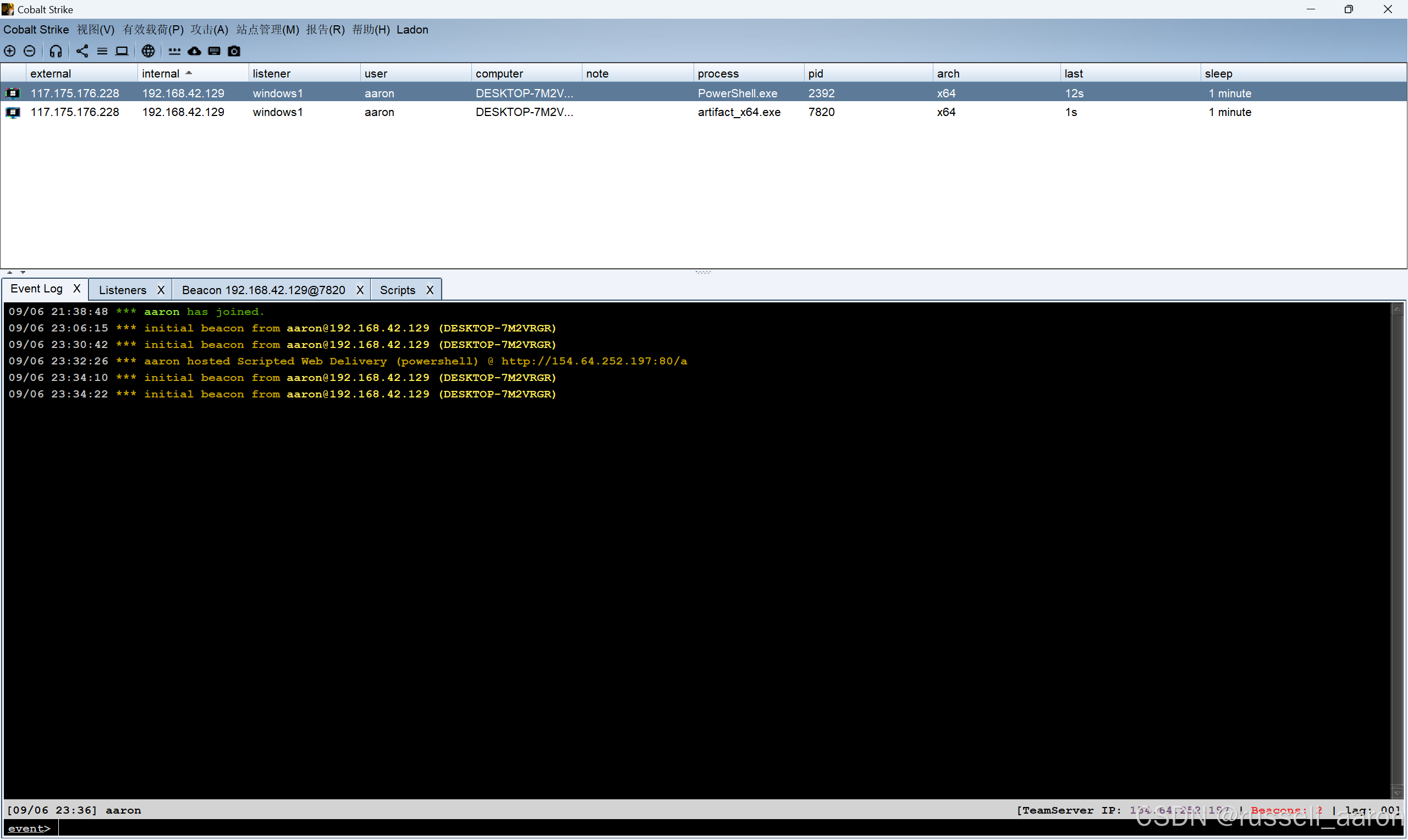
Task: Open screenshots camera toolbar icon
Action: [234, 51]
